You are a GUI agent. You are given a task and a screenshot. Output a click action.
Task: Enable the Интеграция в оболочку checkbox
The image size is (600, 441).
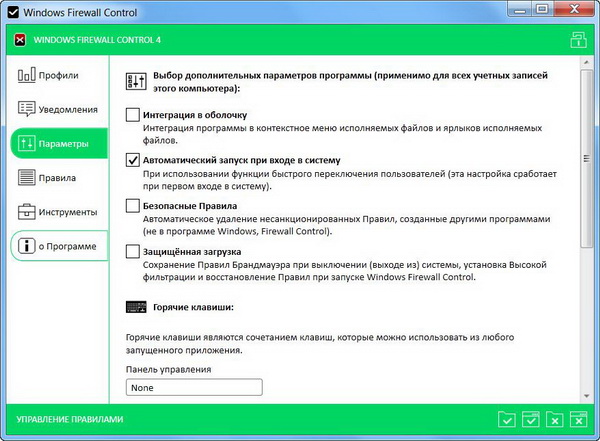pos(133,115)
